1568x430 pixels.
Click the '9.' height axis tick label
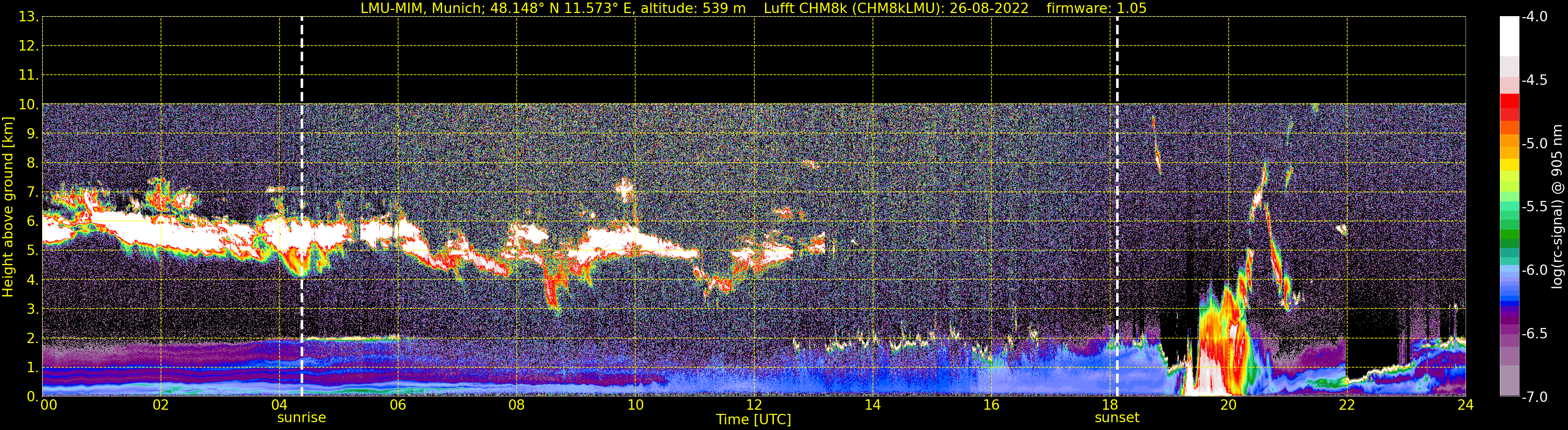[x=33, y=134]
